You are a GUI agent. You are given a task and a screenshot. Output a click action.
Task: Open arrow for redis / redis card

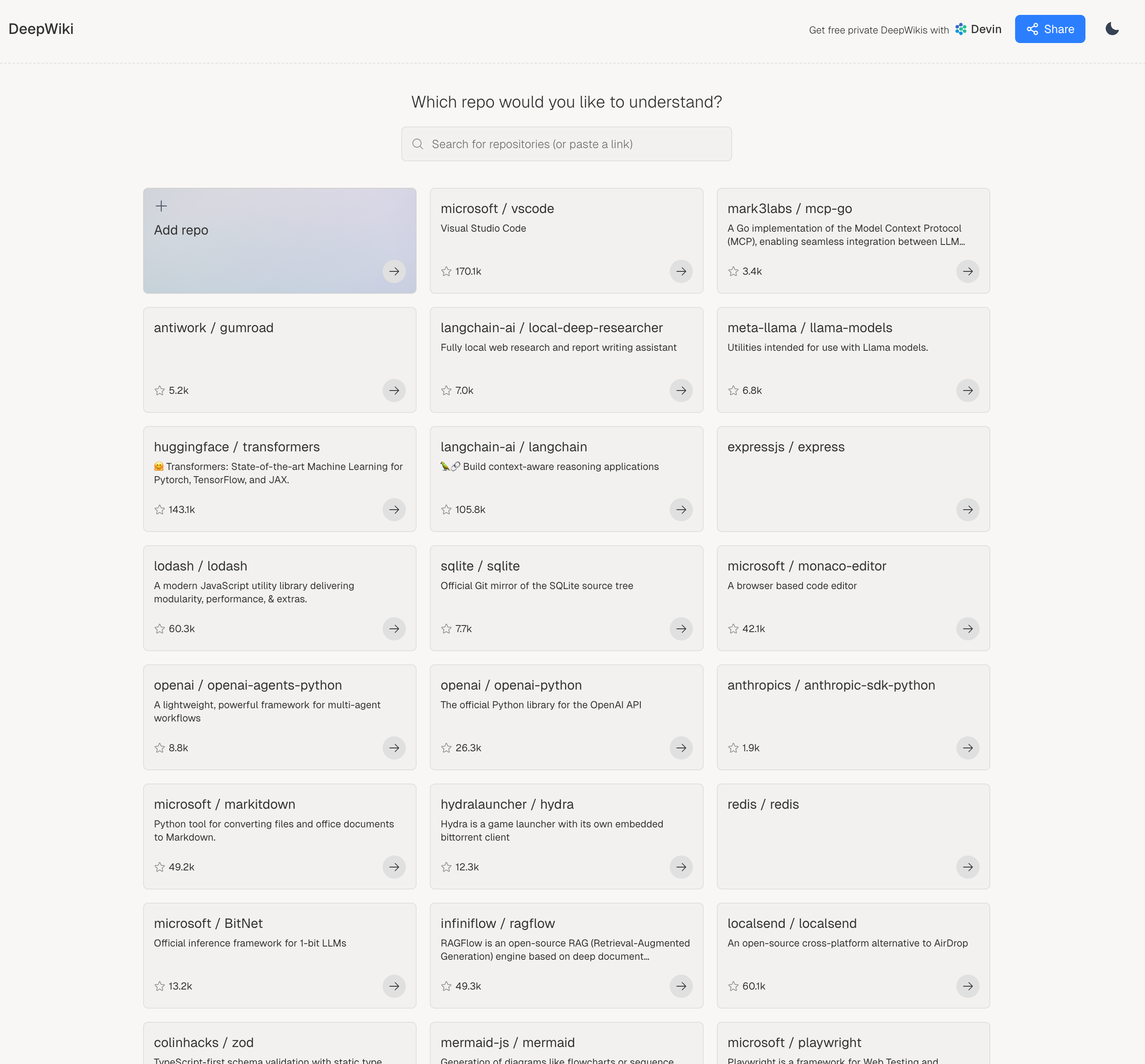pos(967,867)
